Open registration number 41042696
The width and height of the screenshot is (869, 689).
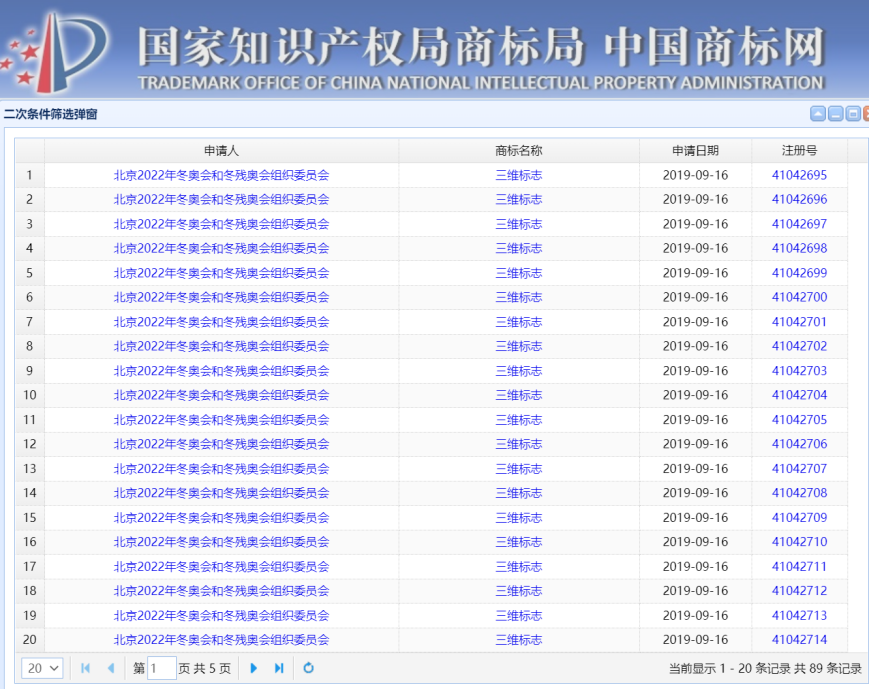(x=799, y=200)
